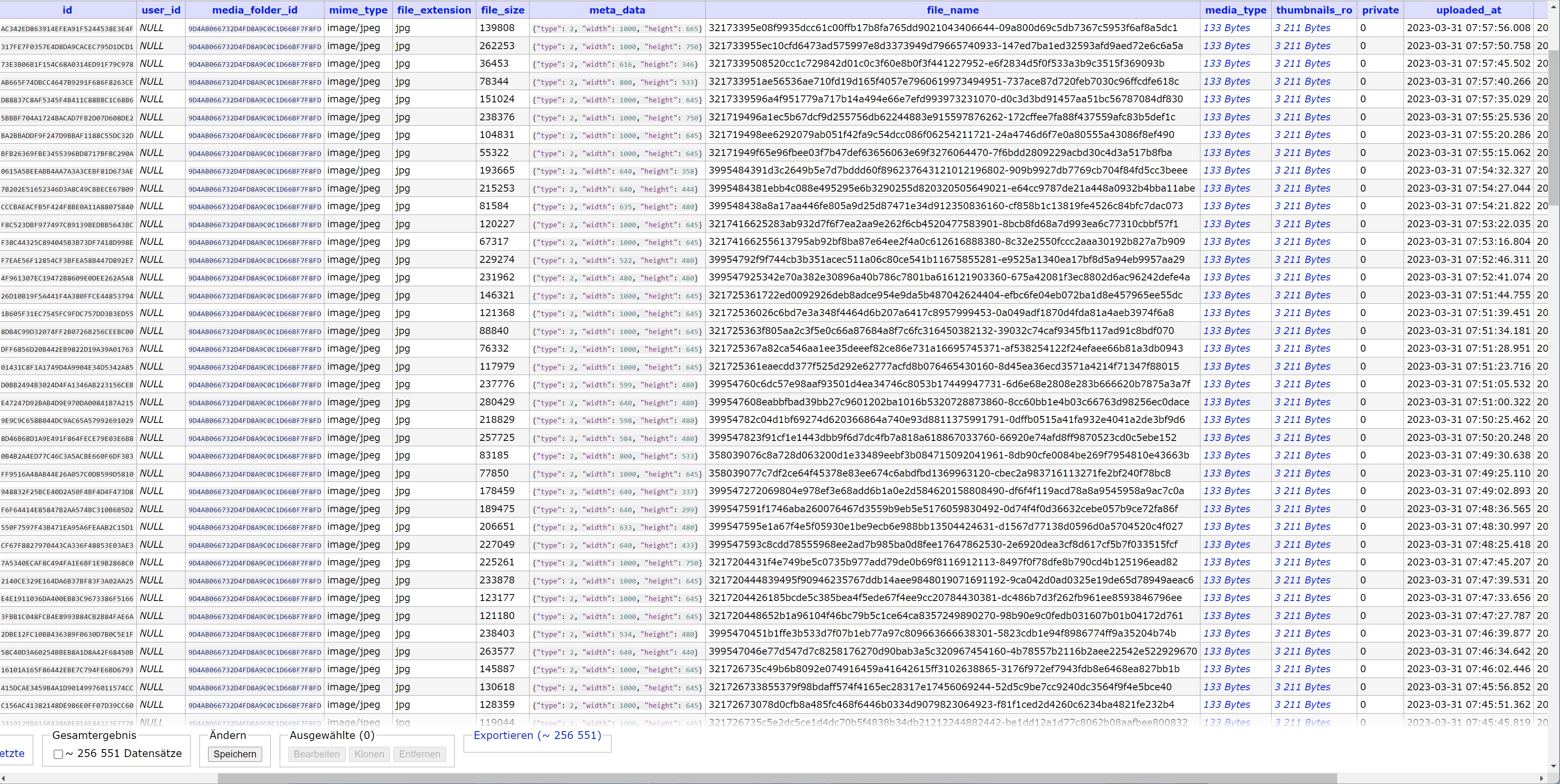Open 3 211 Bytes link in file_size 78344 row
The width and height of the screenshot is (1560, 784).
coord(1303,81)
